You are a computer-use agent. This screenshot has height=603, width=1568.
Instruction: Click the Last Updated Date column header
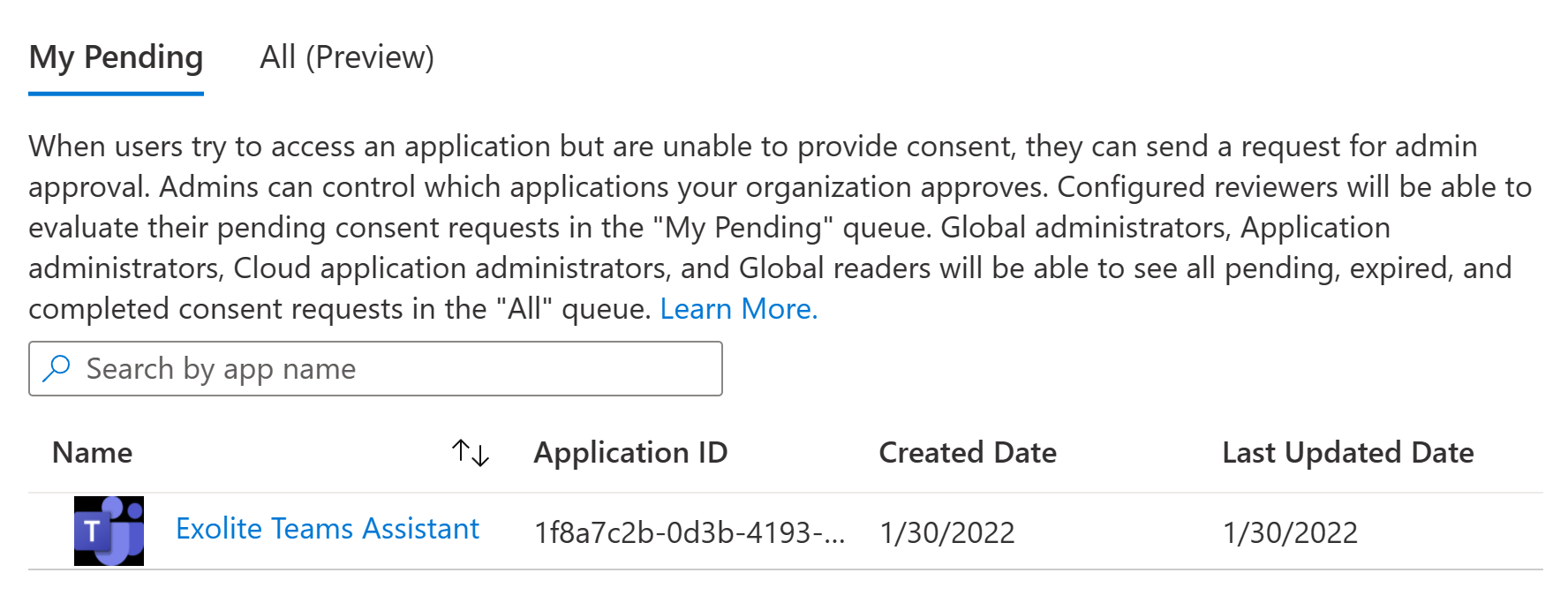pyautogui.click(x=1347, y=453)
